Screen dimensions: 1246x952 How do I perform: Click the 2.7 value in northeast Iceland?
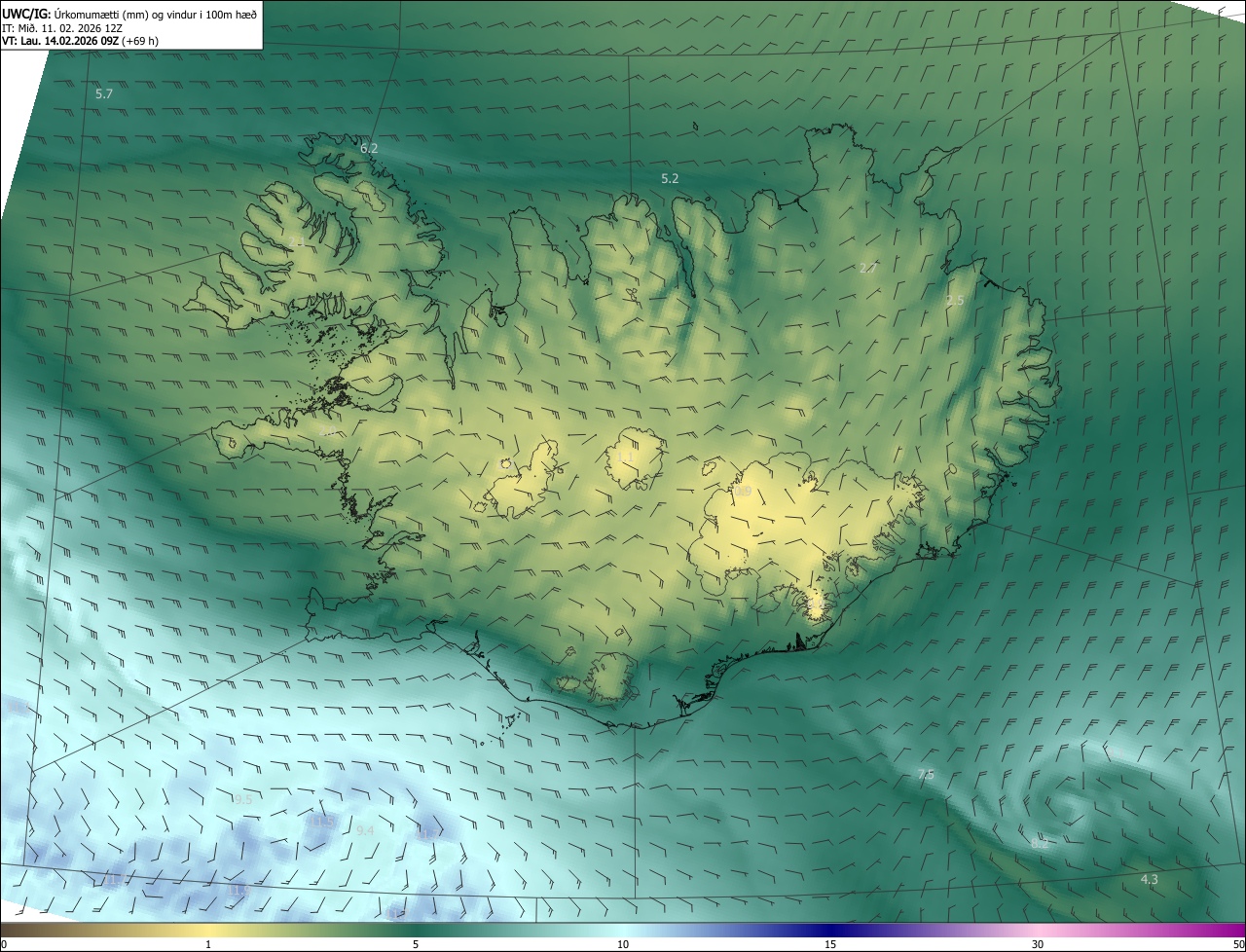[869, 268]
